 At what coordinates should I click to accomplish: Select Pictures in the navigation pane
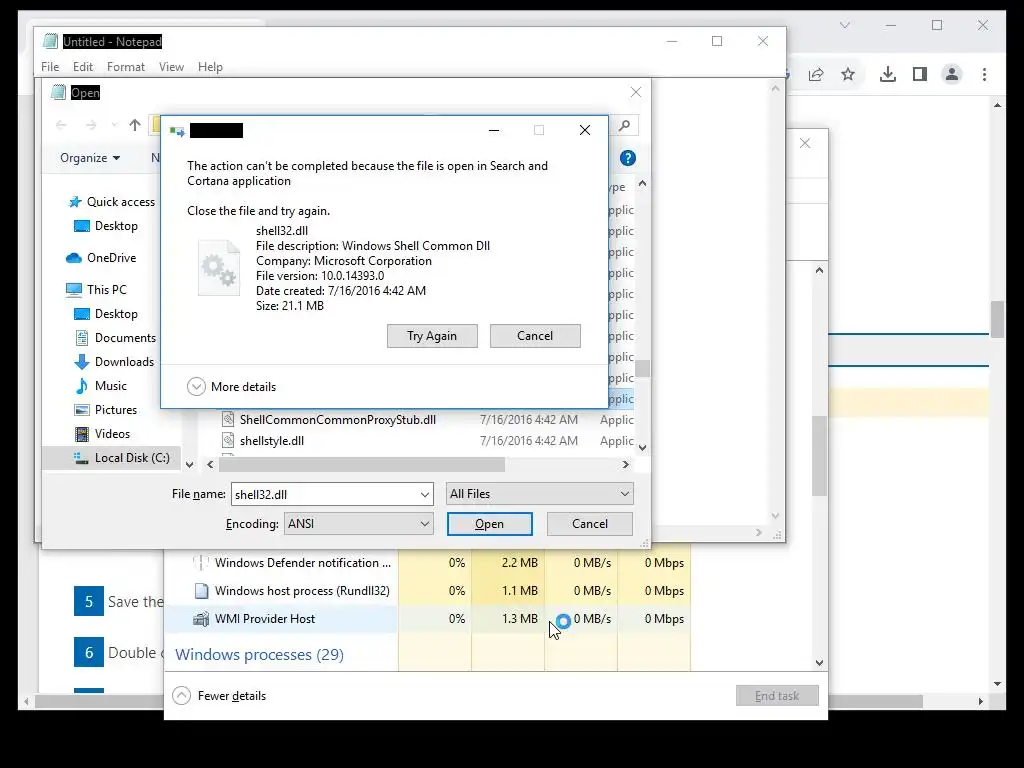106,410
